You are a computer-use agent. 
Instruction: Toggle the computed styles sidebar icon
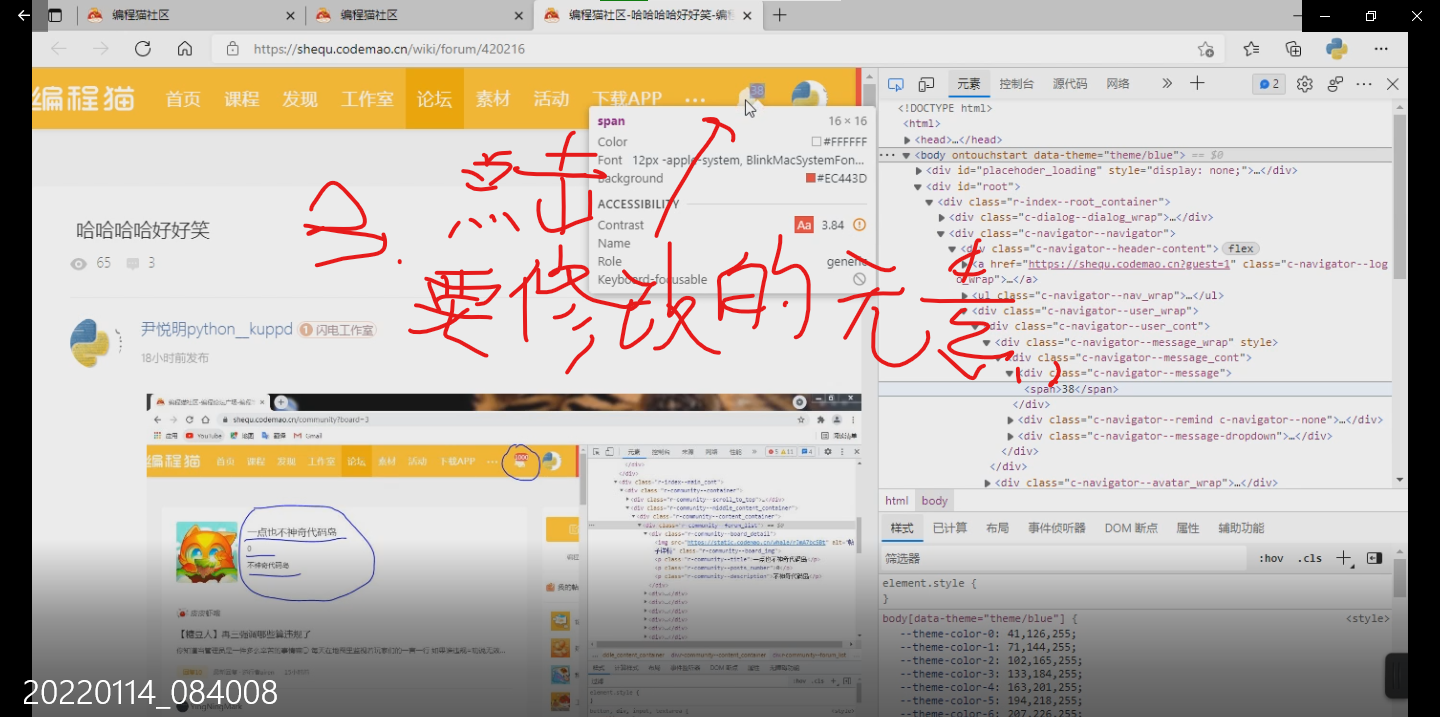coord(1374,558)
